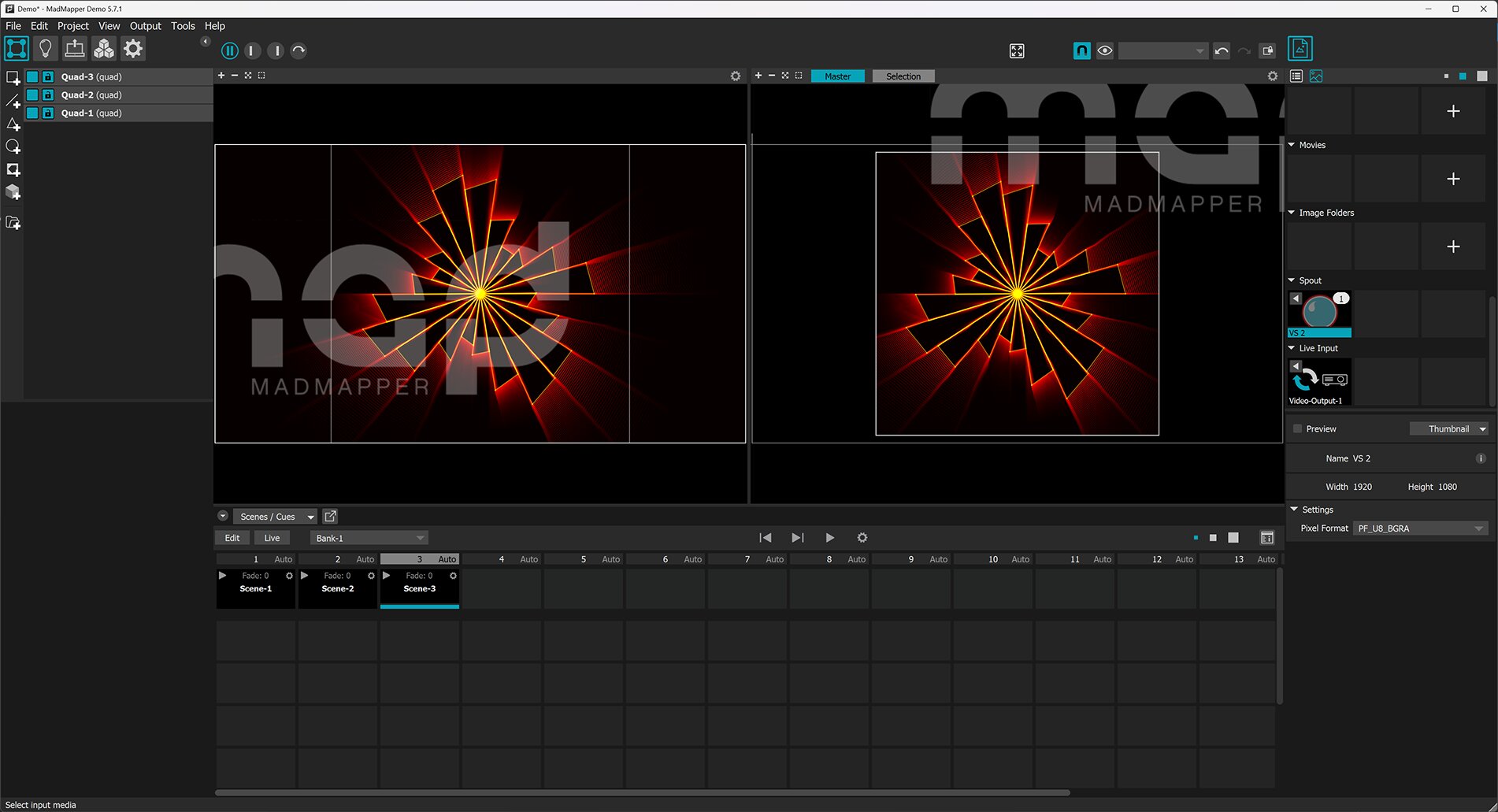Zoom out on the output view
Image resolution: width=1498 pixels, height=812 pixels.
tap(772, 76)
